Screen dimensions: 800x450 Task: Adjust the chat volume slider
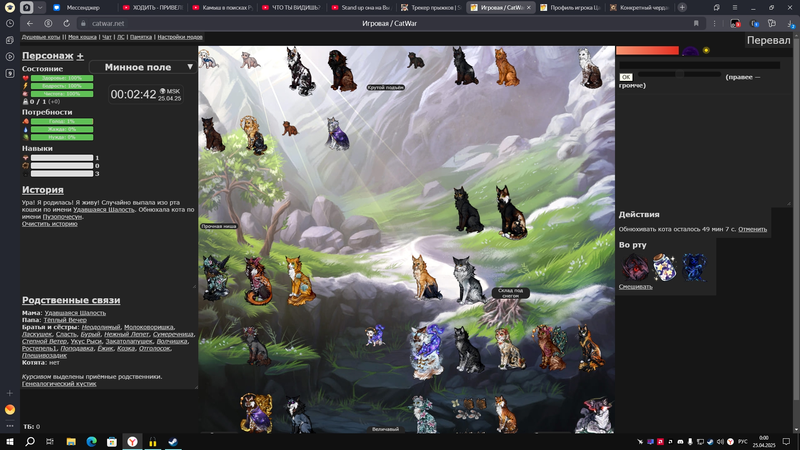coord(679,74)
